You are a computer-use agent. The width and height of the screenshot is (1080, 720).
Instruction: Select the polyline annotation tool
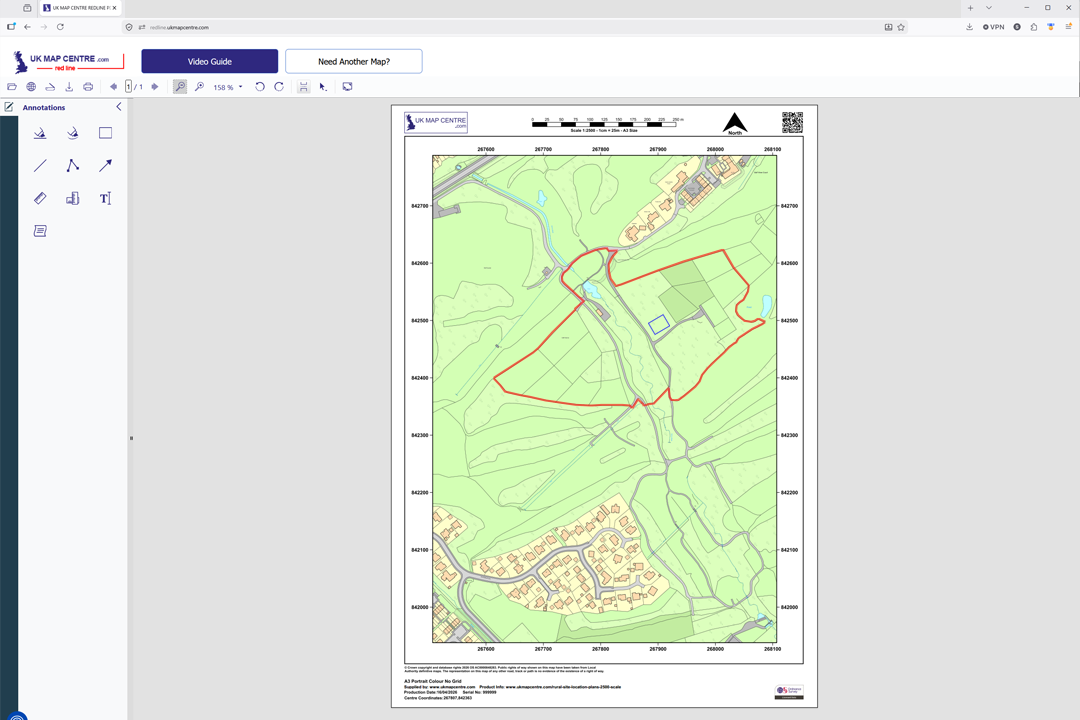coord(73,165)
